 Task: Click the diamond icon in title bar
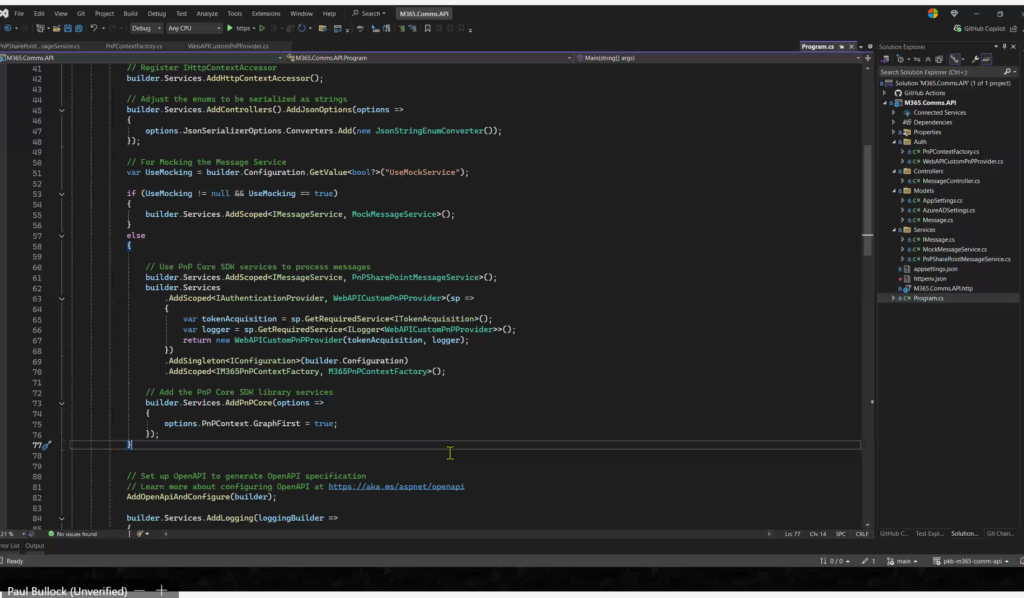point(954,13)
